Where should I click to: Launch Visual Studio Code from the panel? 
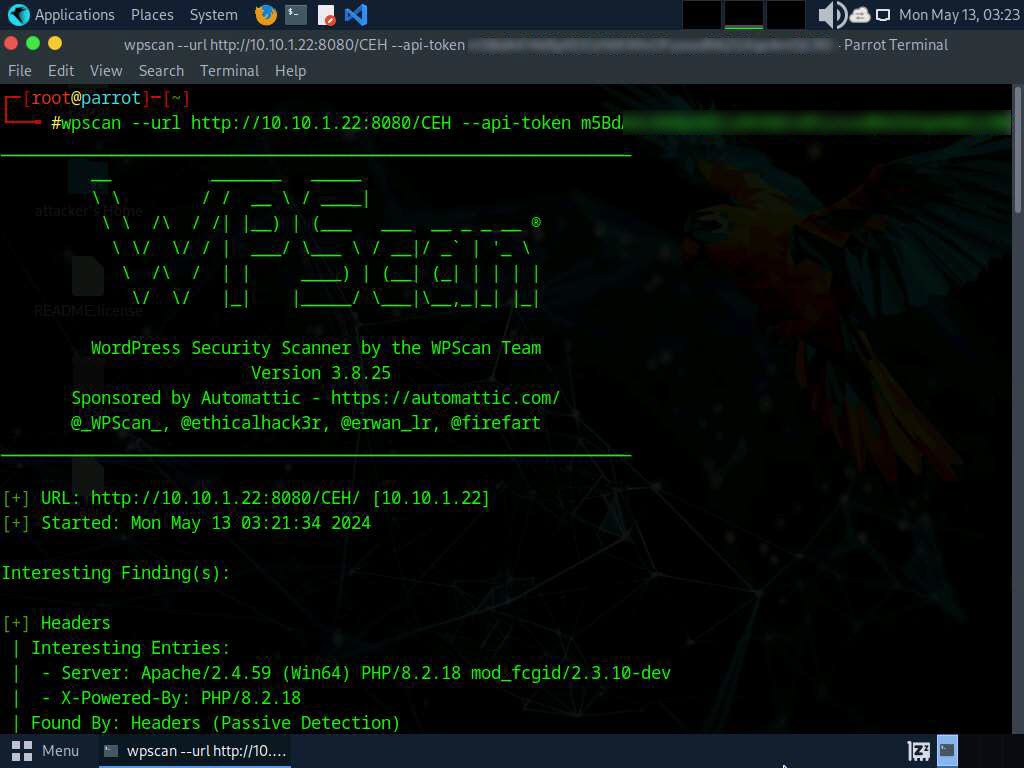click(x=355, y=15)
